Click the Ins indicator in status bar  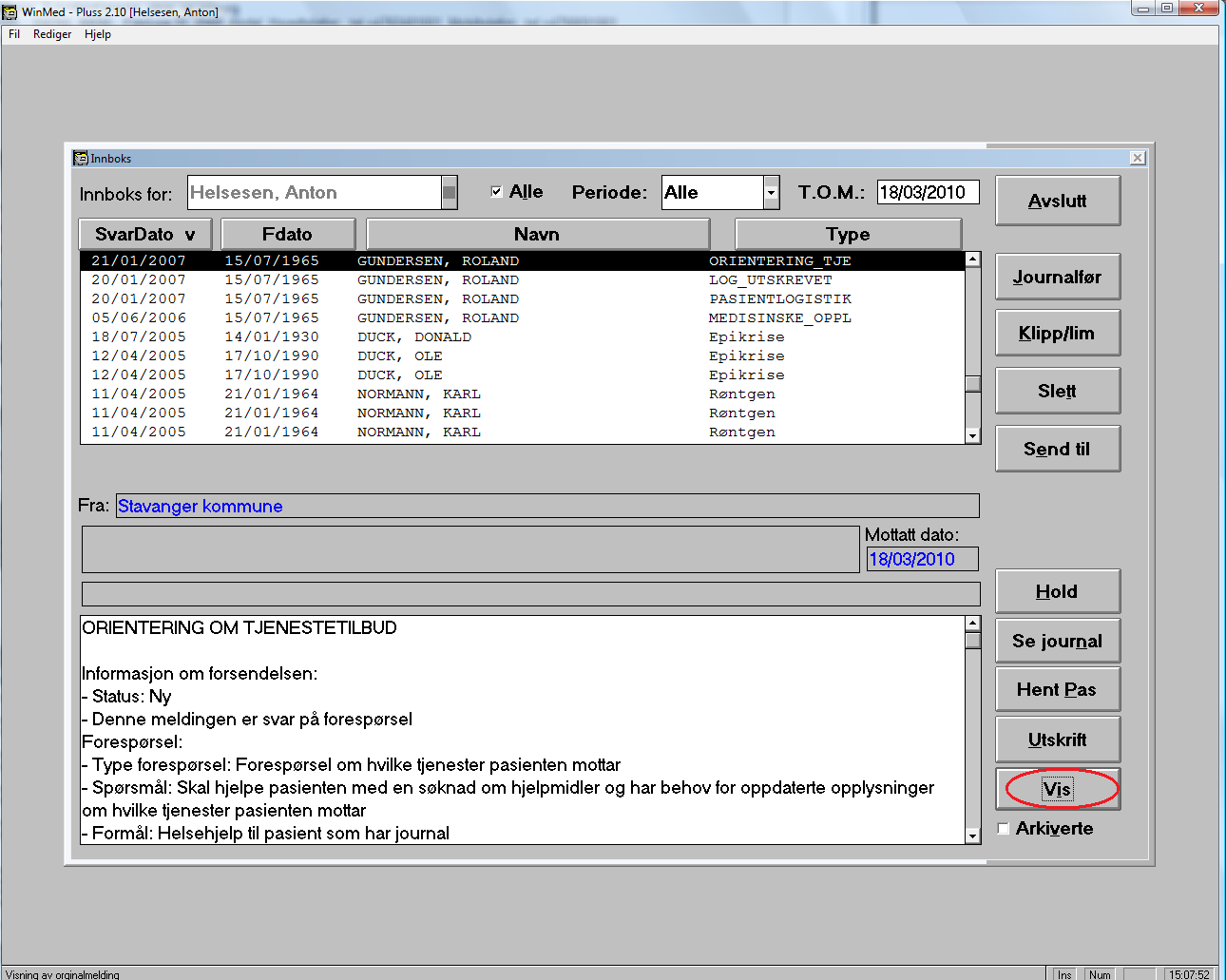[x=1064, y=974]
